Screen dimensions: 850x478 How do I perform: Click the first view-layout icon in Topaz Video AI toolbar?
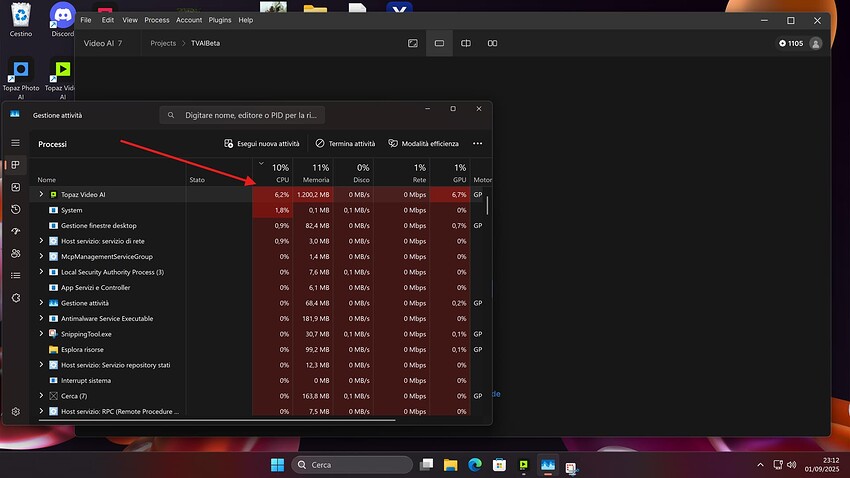point(413,43)
